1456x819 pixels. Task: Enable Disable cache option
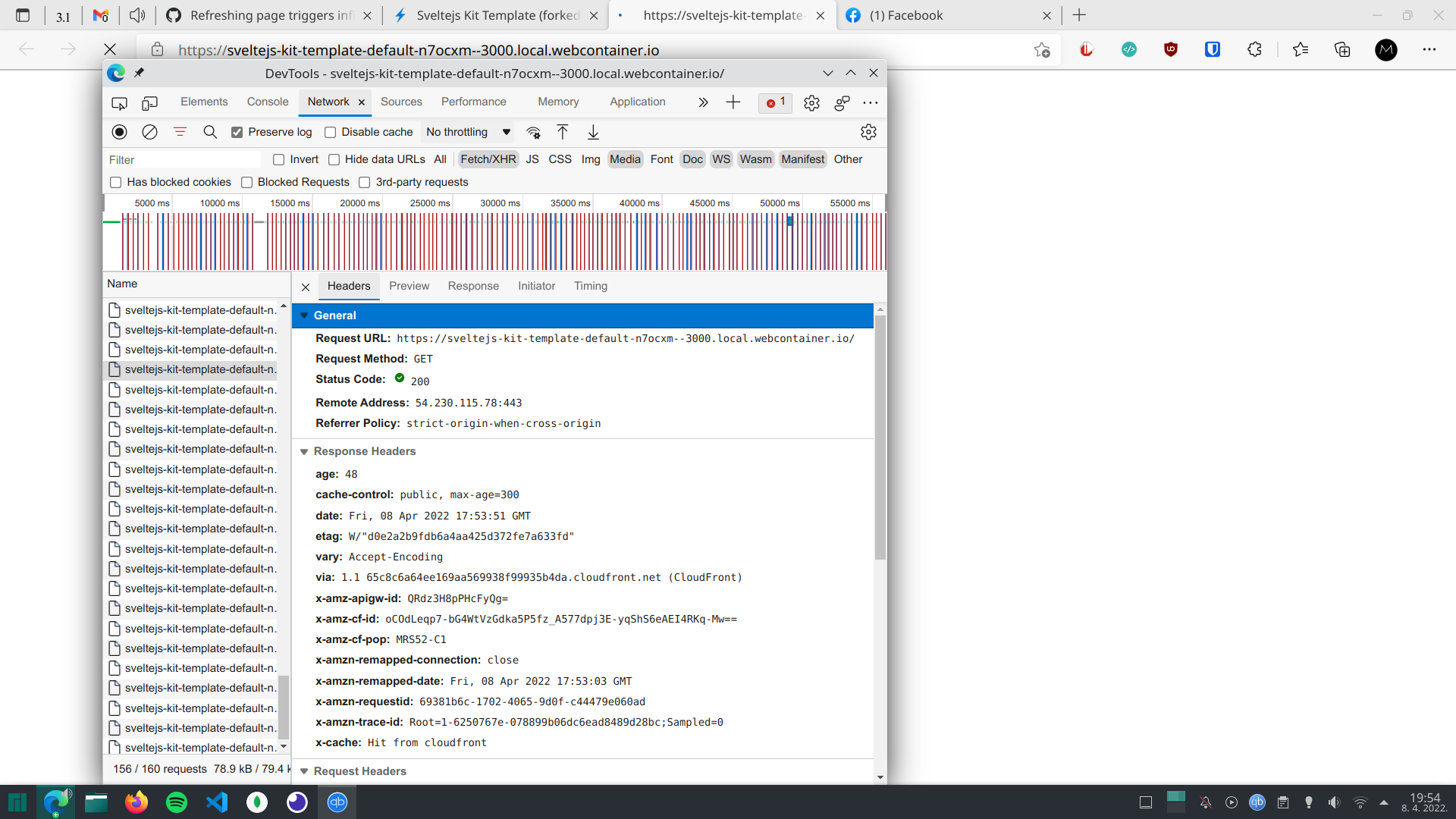[x=331, y=132]
